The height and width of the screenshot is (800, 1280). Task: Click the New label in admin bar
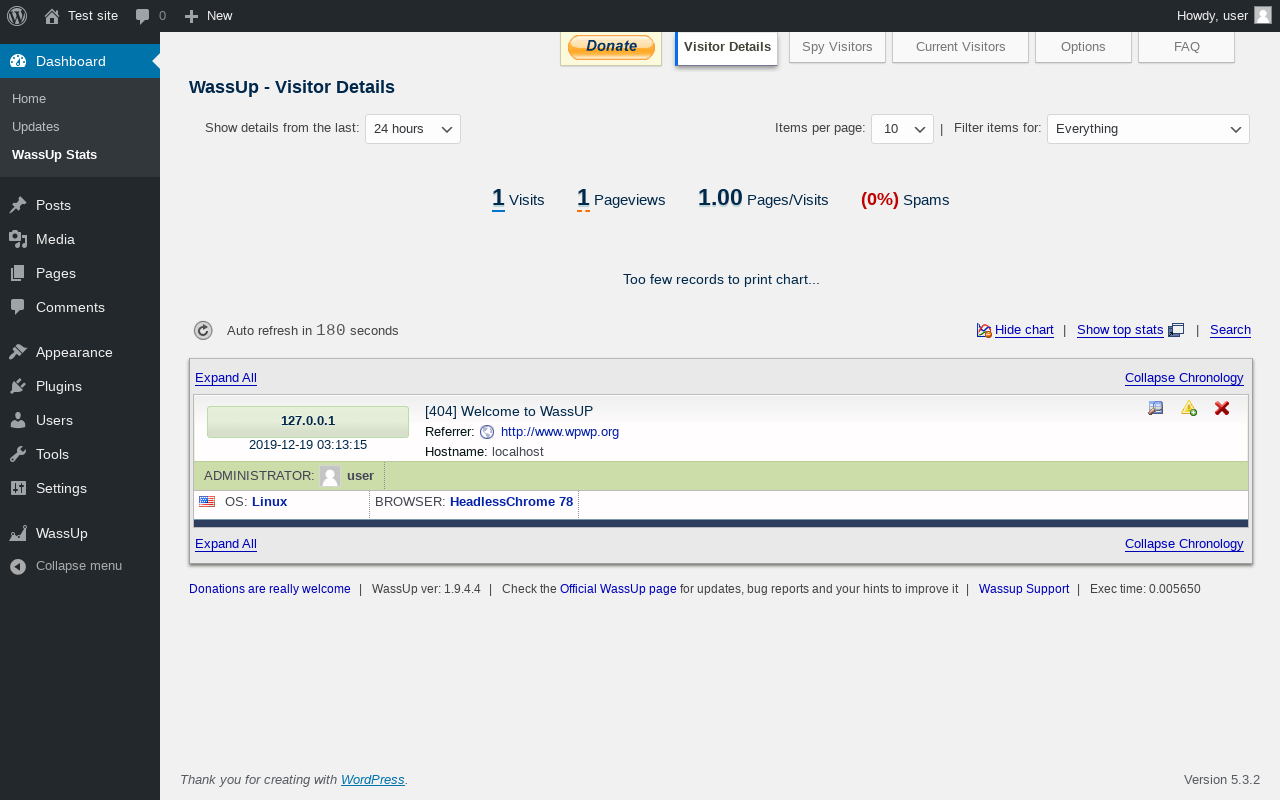tap(220, 16)
